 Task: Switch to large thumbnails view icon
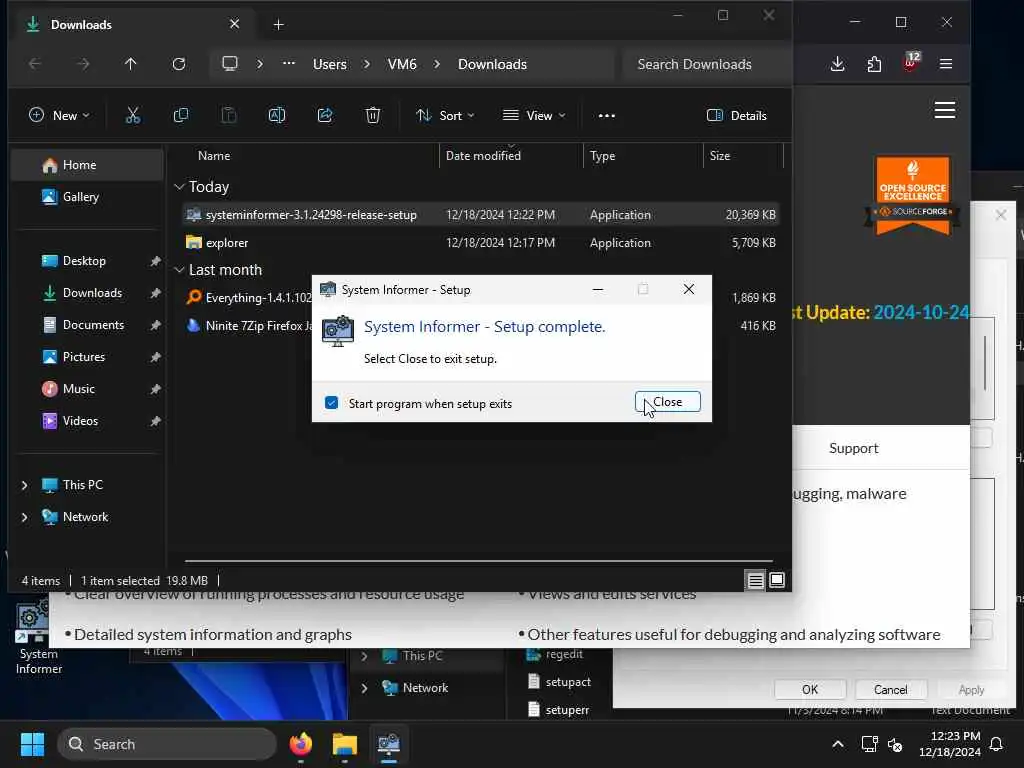777,580
